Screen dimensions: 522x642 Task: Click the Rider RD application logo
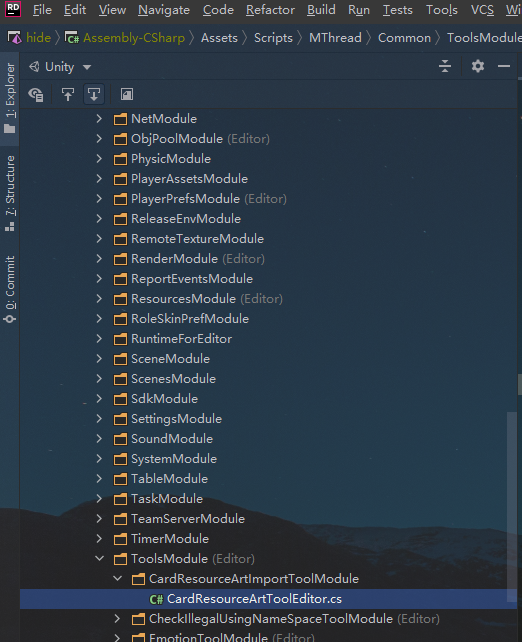coord(13,8)
